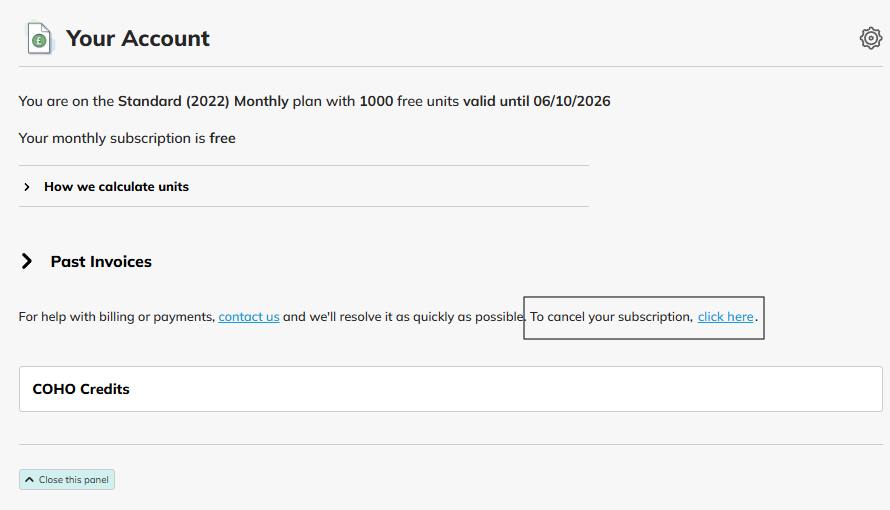Click the Past Invoices heading text
The width and height of the screenshot is (890, 510).
pyautogui.click(x=101, y=261)
